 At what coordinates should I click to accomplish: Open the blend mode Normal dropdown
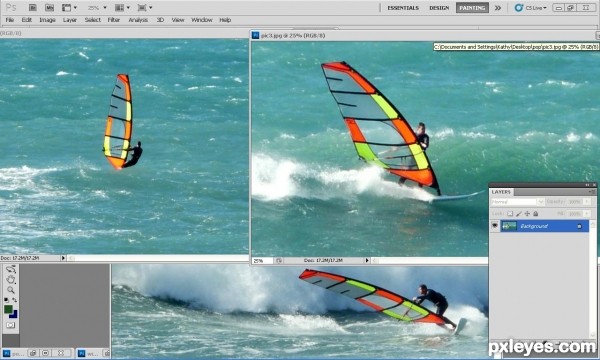point(517,202)
